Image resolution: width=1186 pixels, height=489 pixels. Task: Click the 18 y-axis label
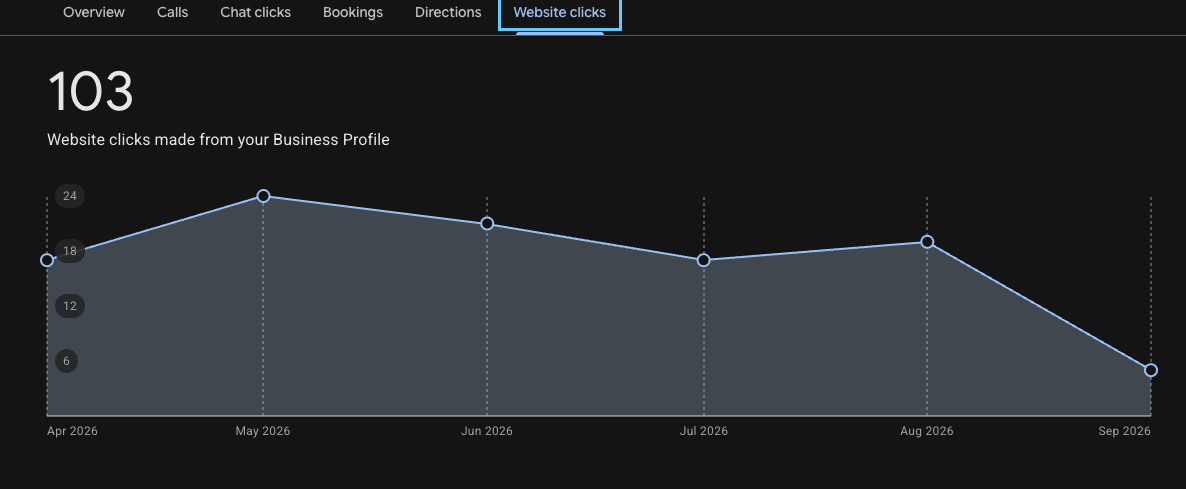pos(70,251)
